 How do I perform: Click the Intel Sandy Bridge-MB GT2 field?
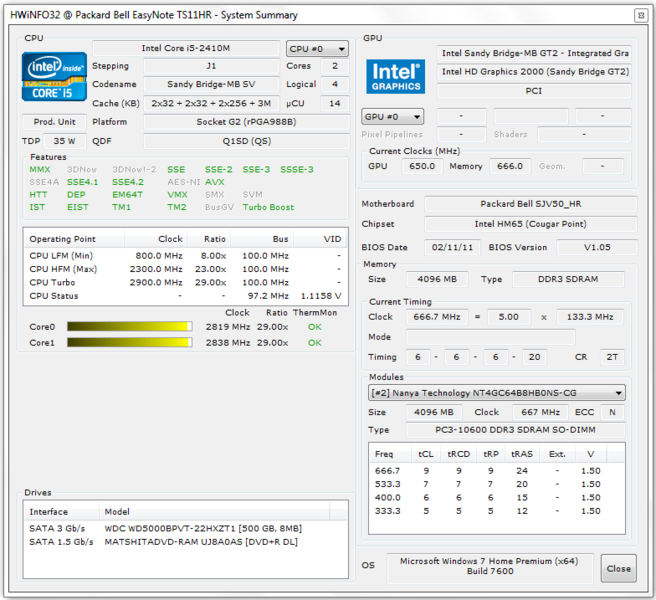534,53
